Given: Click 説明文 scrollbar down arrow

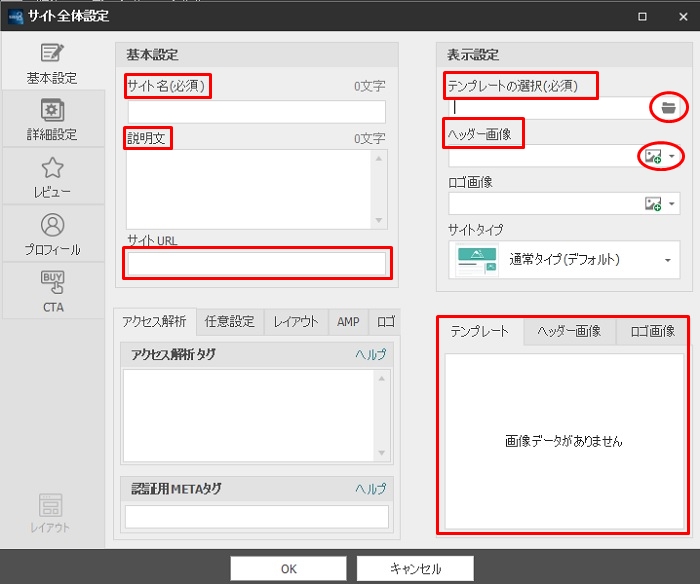Looking at the screenshot, I should 379,220.
